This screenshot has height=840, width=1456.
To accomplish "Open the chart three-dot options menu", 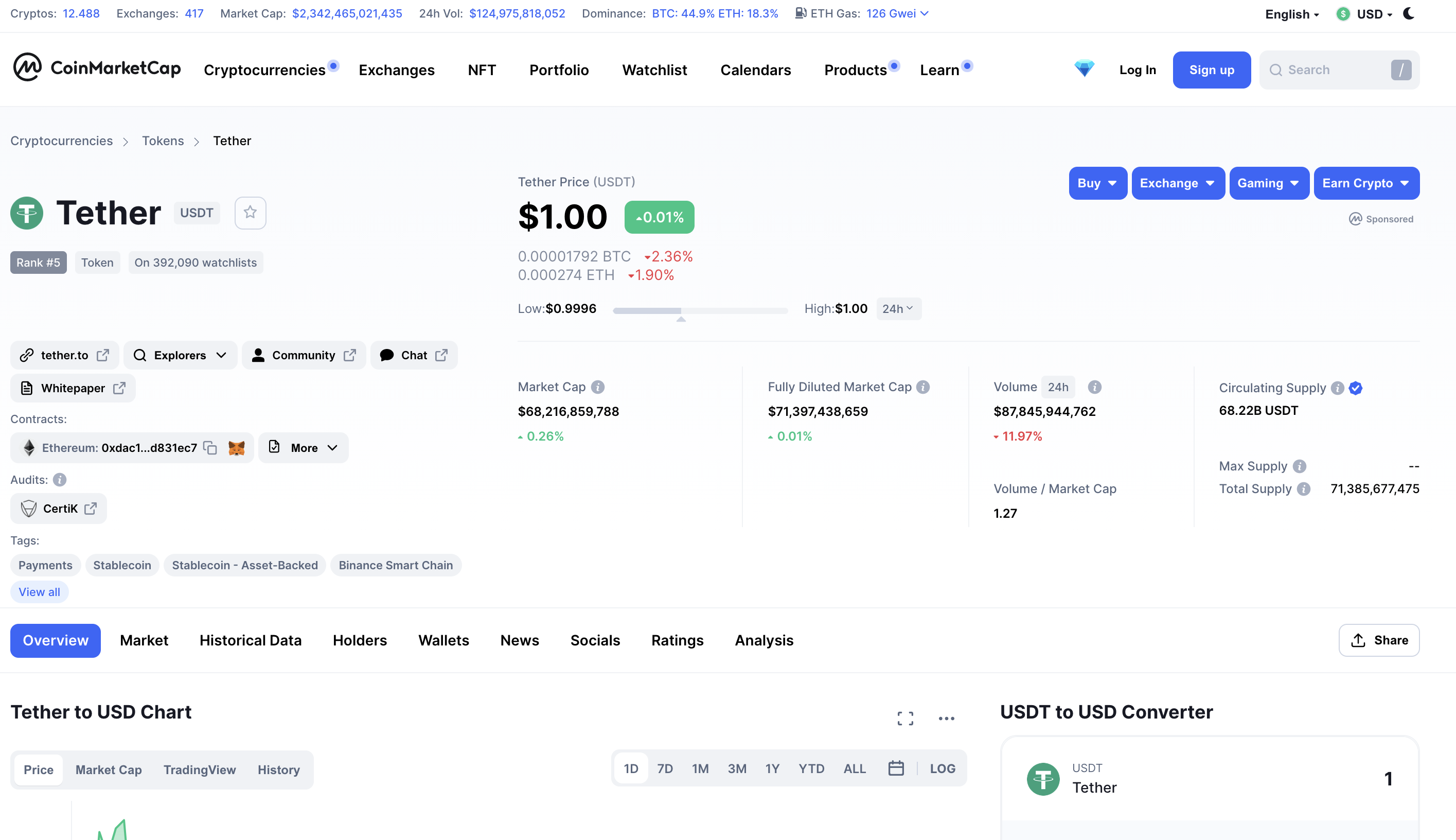I will pyautogui.click(x=946, y=717).
